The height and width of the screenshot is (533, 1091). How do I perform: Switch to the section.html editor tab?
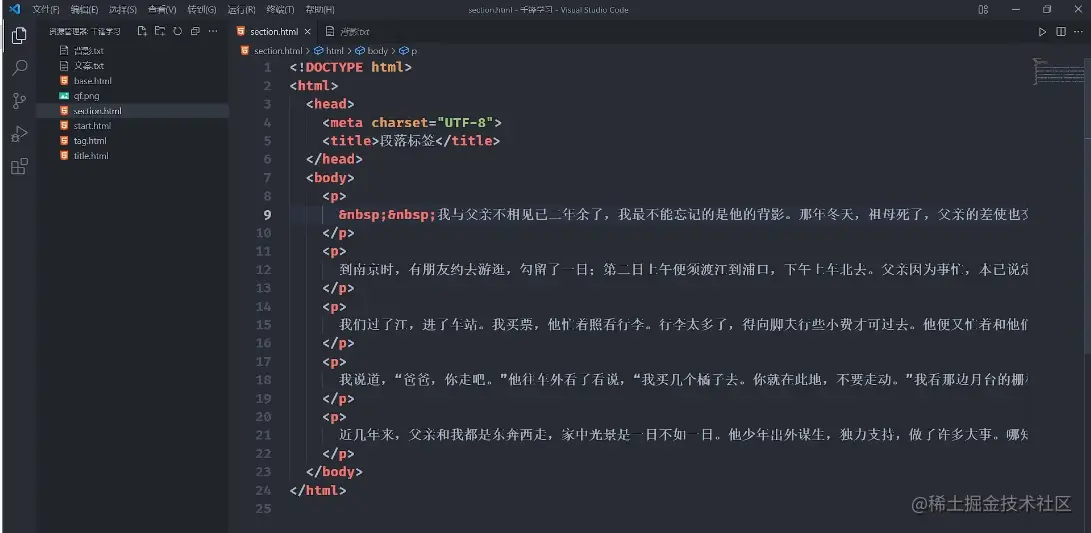pos(273,32)
